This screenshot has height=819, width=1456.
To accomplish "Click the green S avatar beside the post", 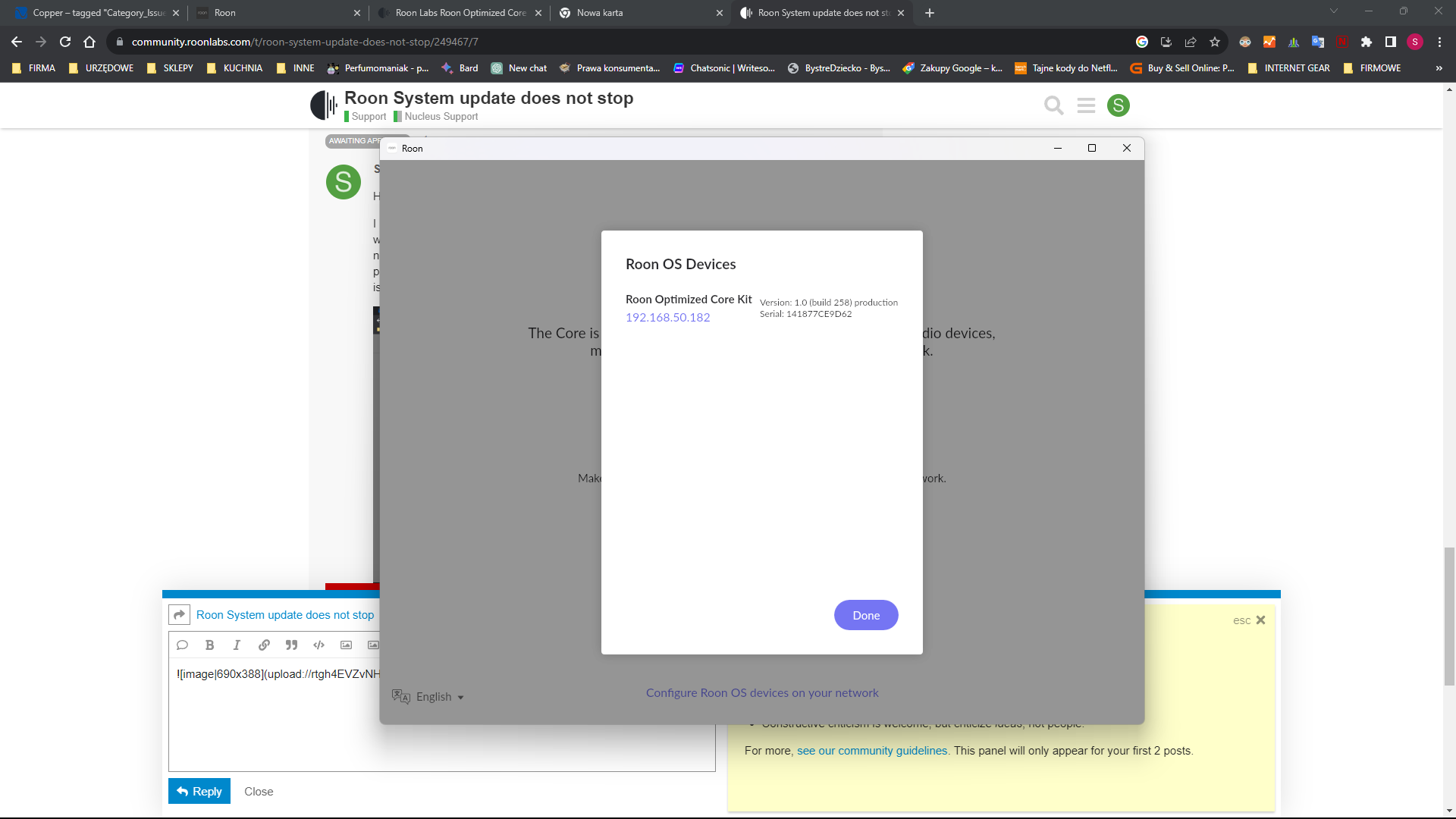I will [x=343, y=182].
